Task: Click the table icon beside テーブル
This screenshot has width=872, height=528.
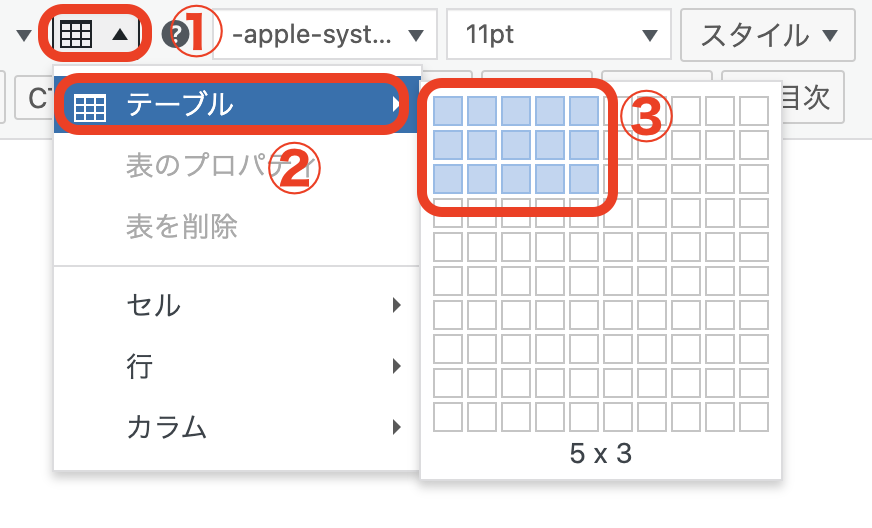Action: [89, 104]
